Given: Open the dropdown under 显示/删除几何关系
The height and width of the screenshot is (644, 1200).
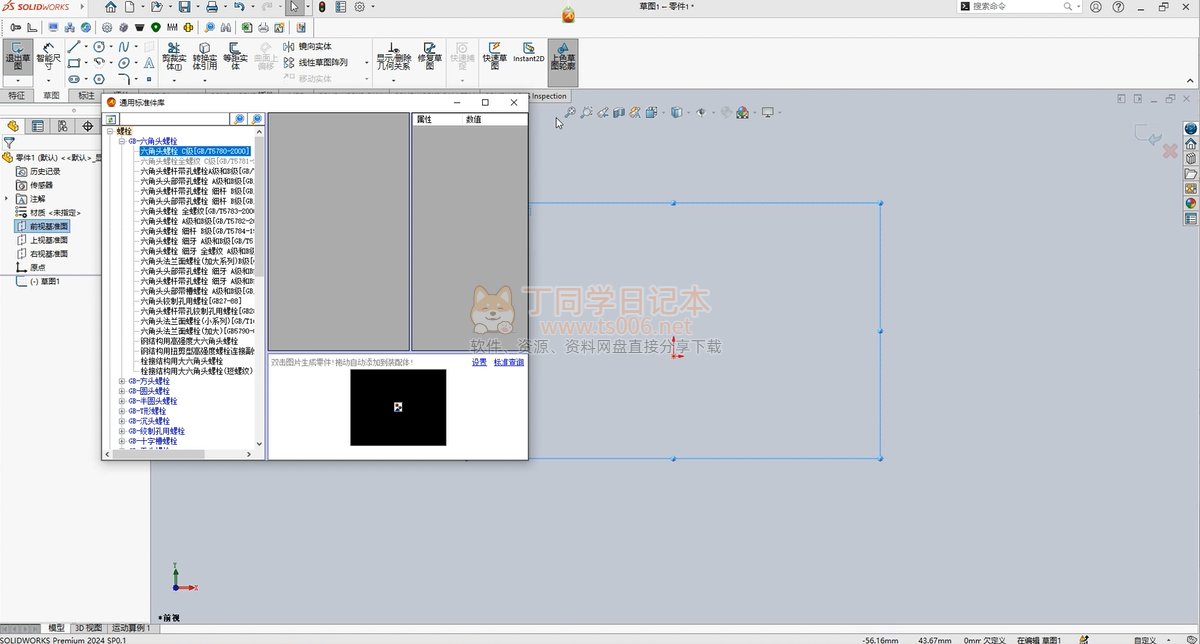Looking at the screenshot, I should click(393, 78).
